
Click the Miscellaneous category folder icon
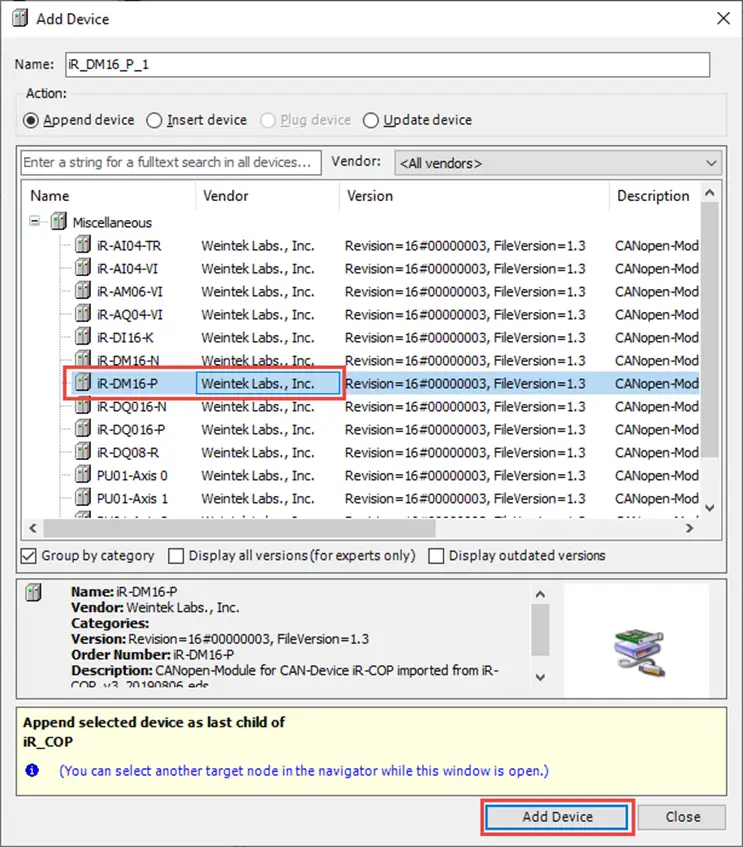point(59,221)
